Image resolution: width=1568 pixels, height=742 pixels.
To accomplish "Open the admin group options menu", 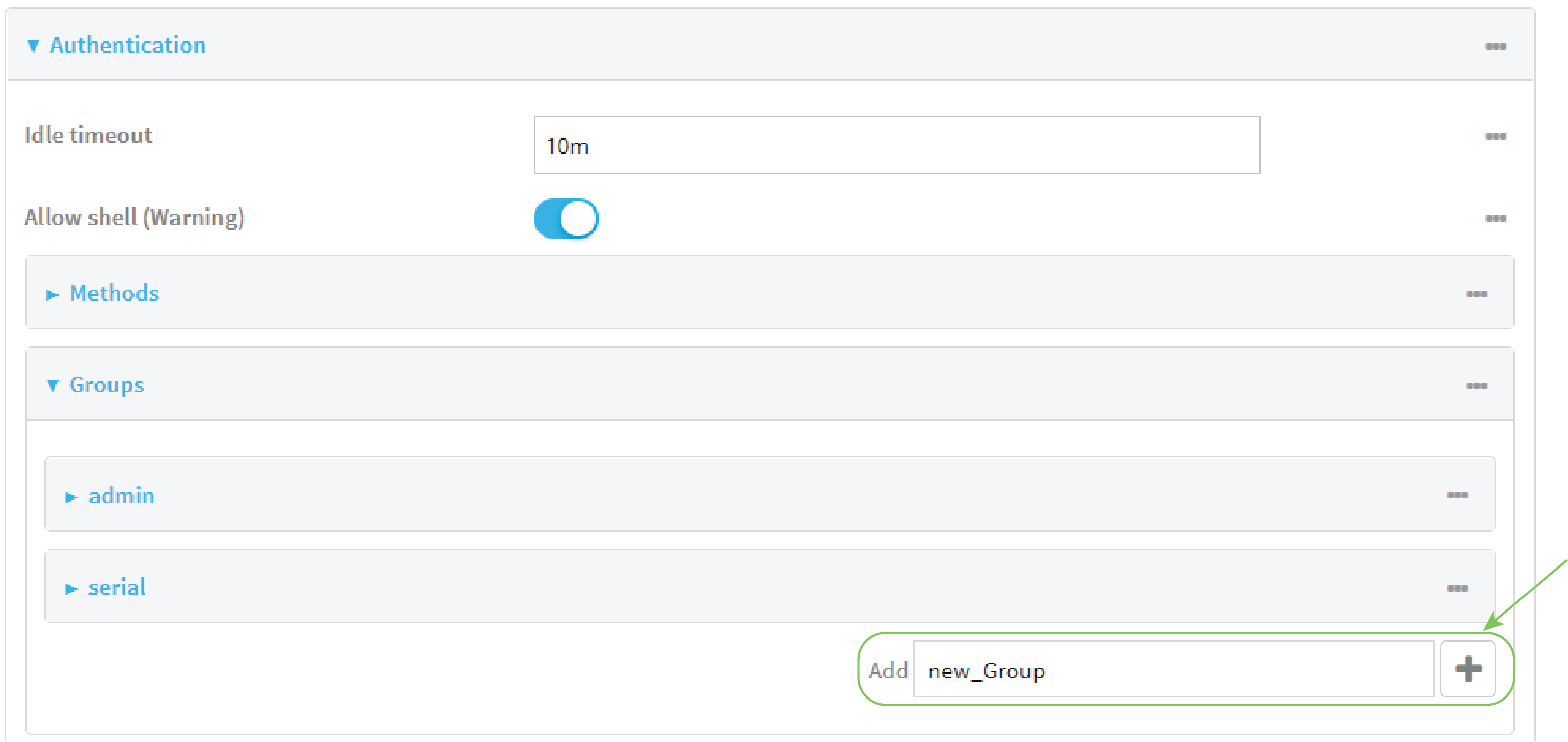I will (x=1458, y=496).
